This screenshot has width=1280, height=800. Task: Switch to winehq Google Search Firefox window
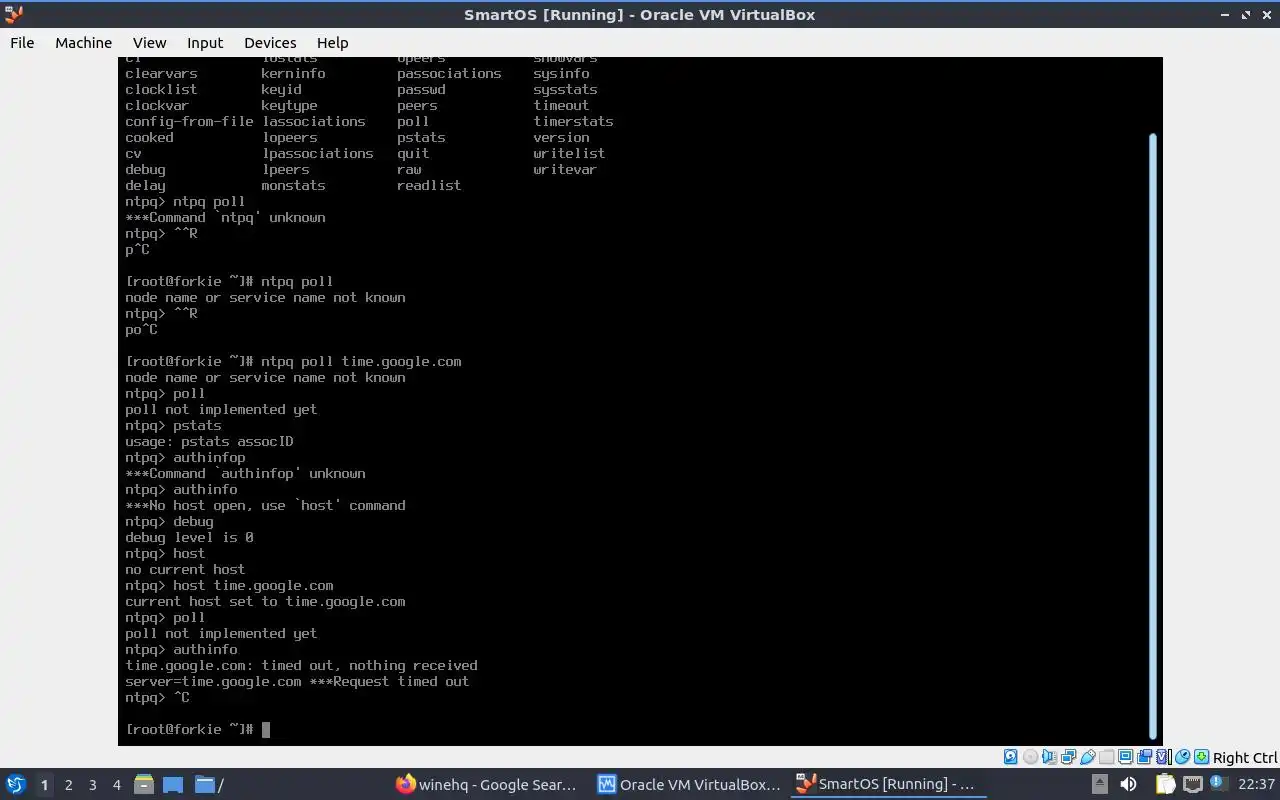(487, 784)
